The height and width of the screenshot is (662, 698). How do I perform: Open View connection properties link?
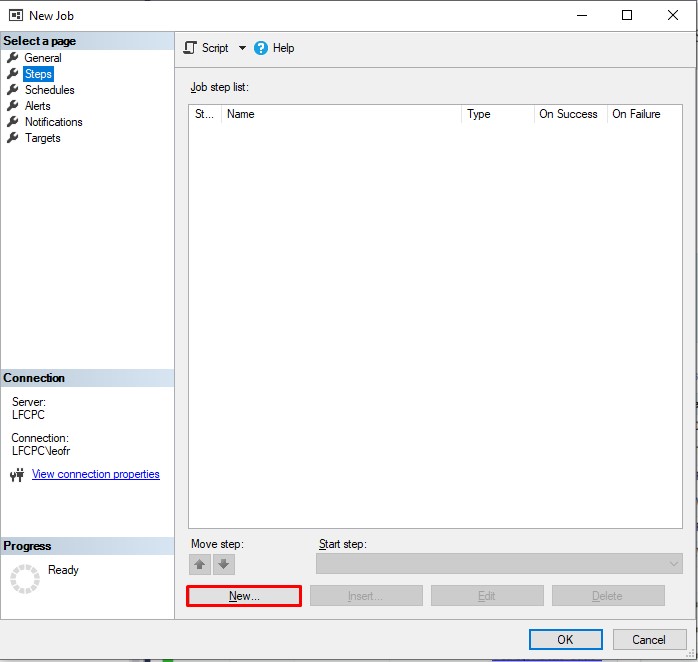(96, 474)
